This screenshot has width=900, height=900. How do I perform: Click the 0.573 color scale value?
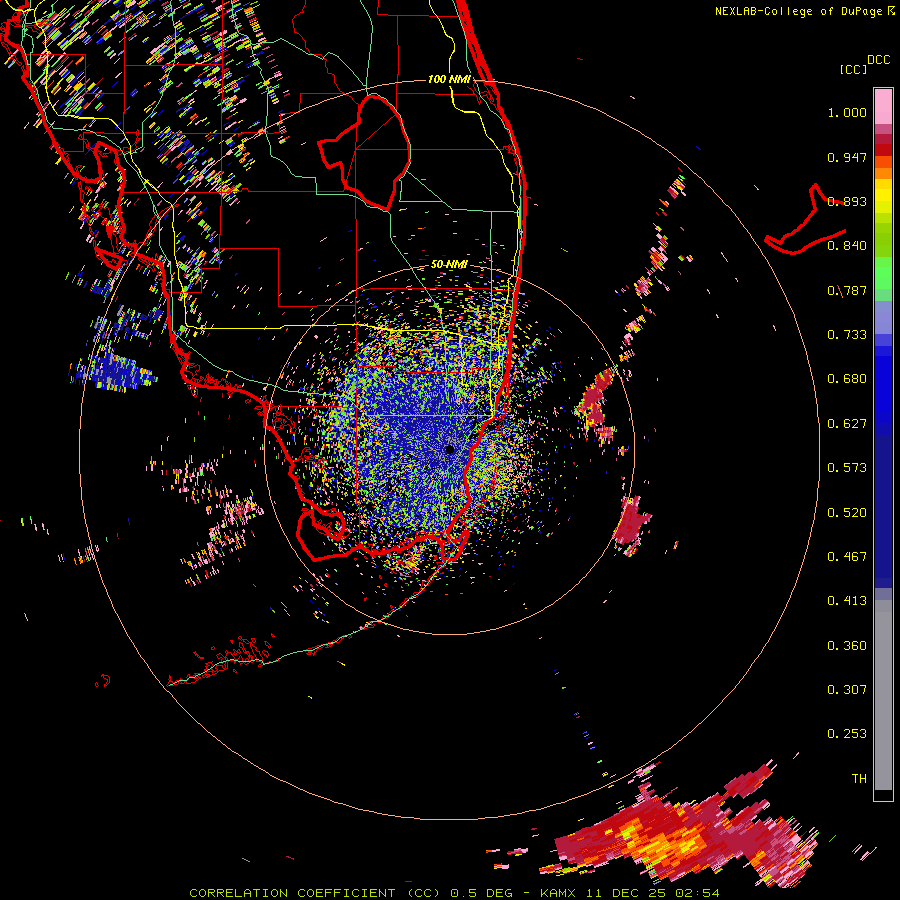tap(847, 468)
